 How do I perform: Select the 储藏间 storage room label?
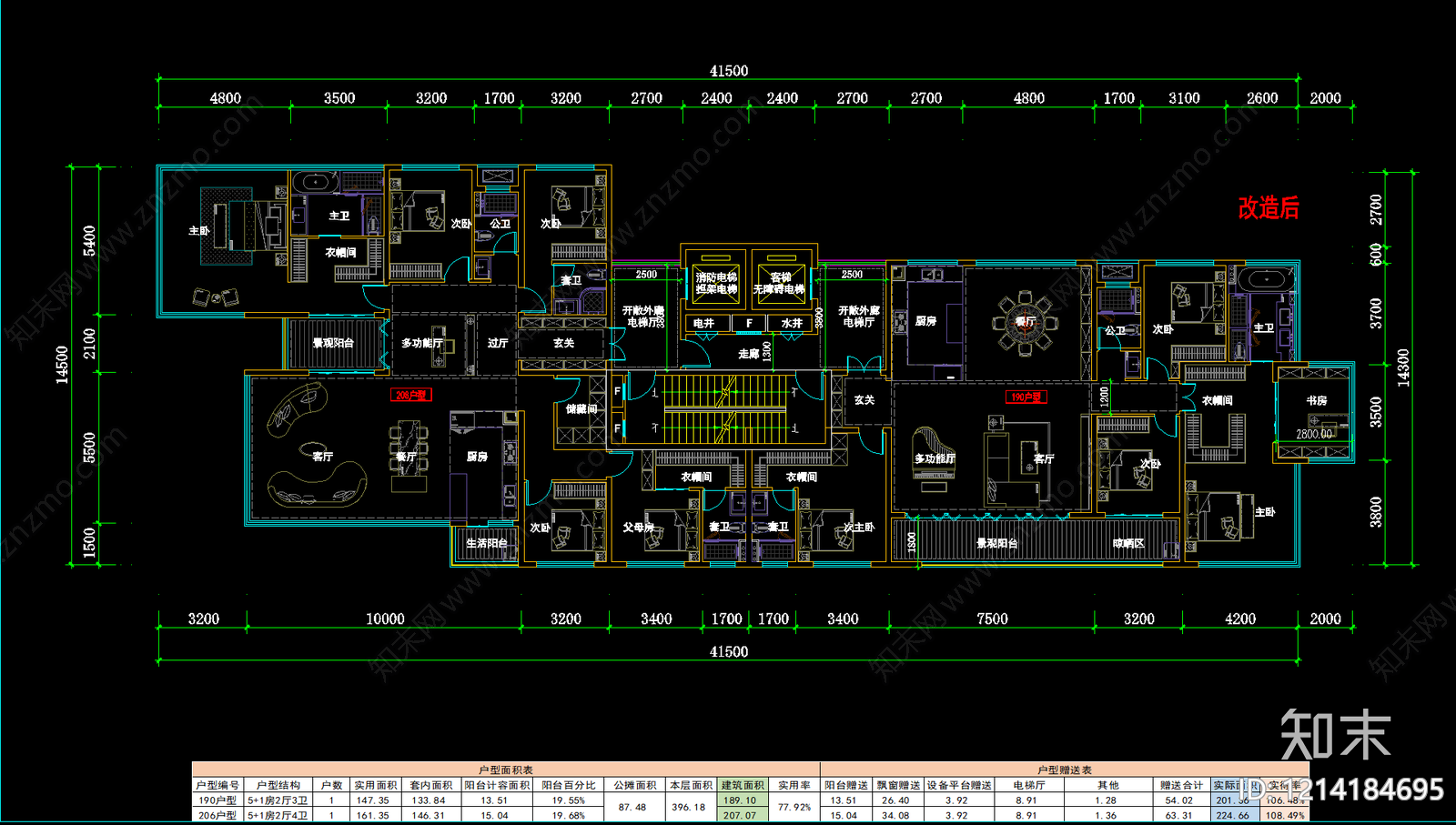click(581, 409)
